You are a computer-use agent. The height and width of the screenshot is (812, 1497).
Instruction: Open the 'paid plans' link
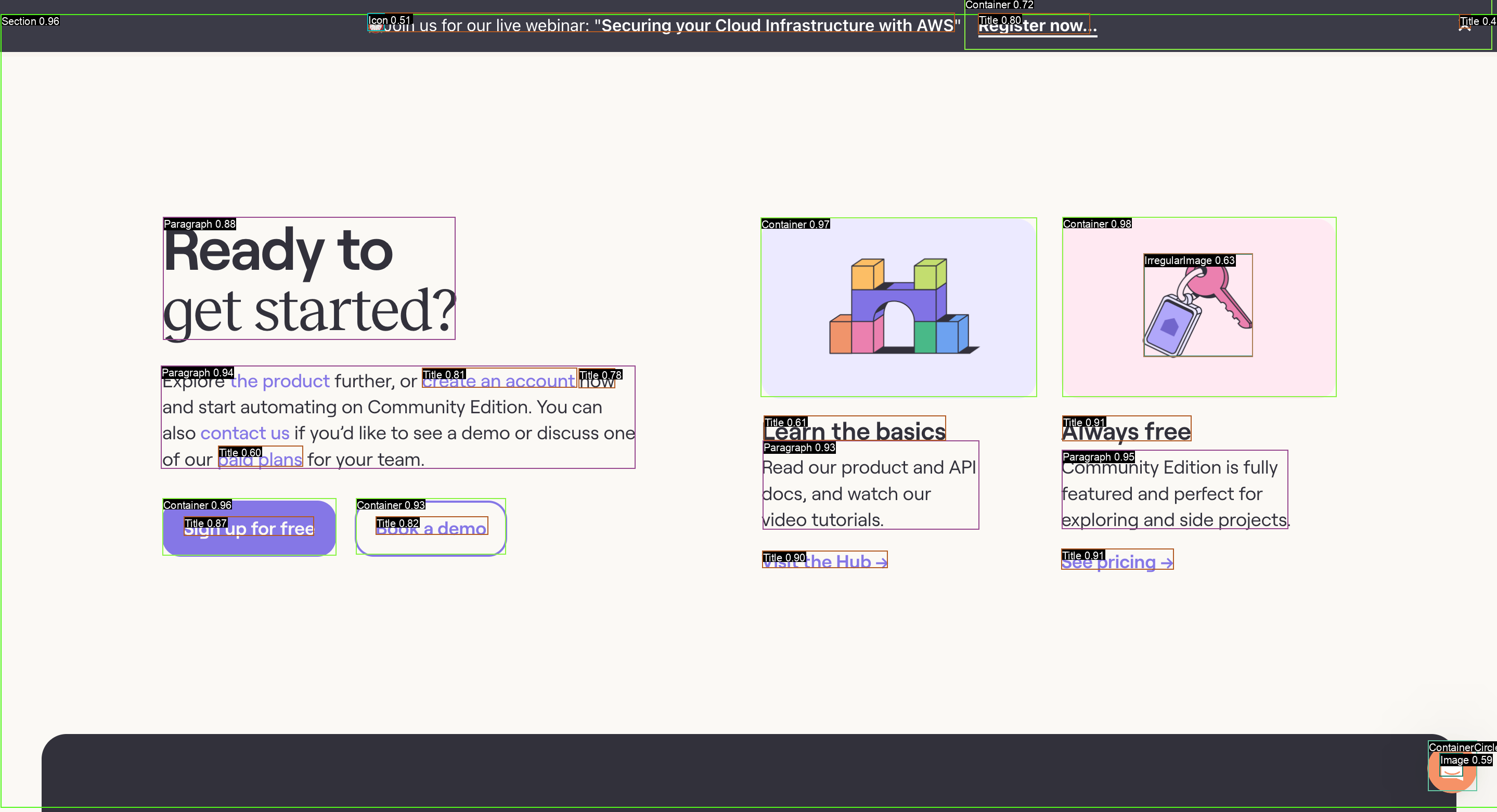(261, 460)
